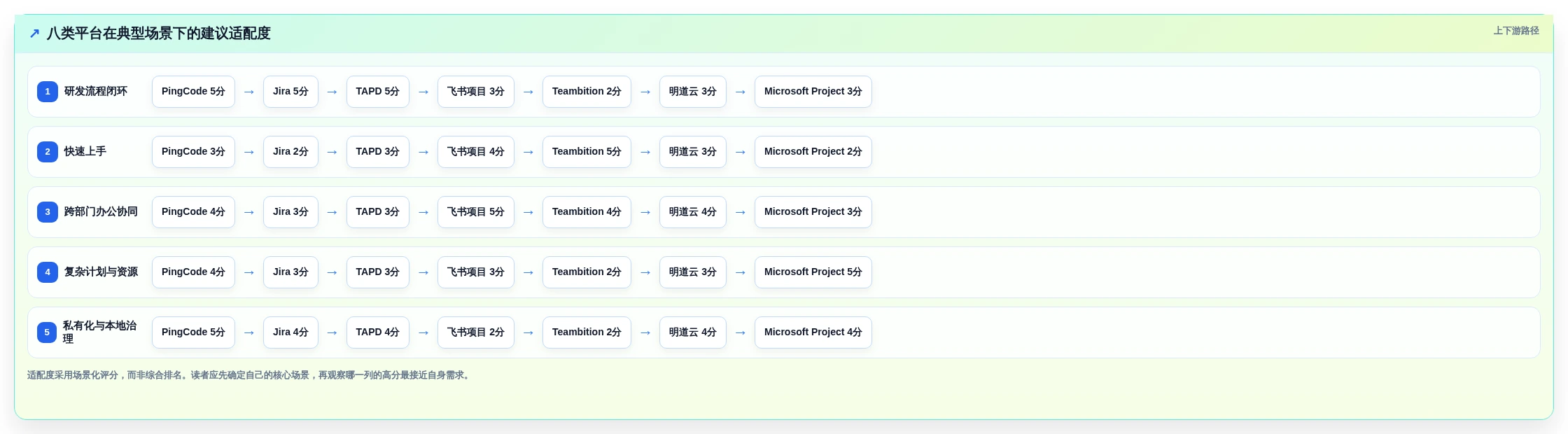Select the 复杂计划与资源 row label
The height and width of the screenshot is (434, 1568).
click(101, 272)
